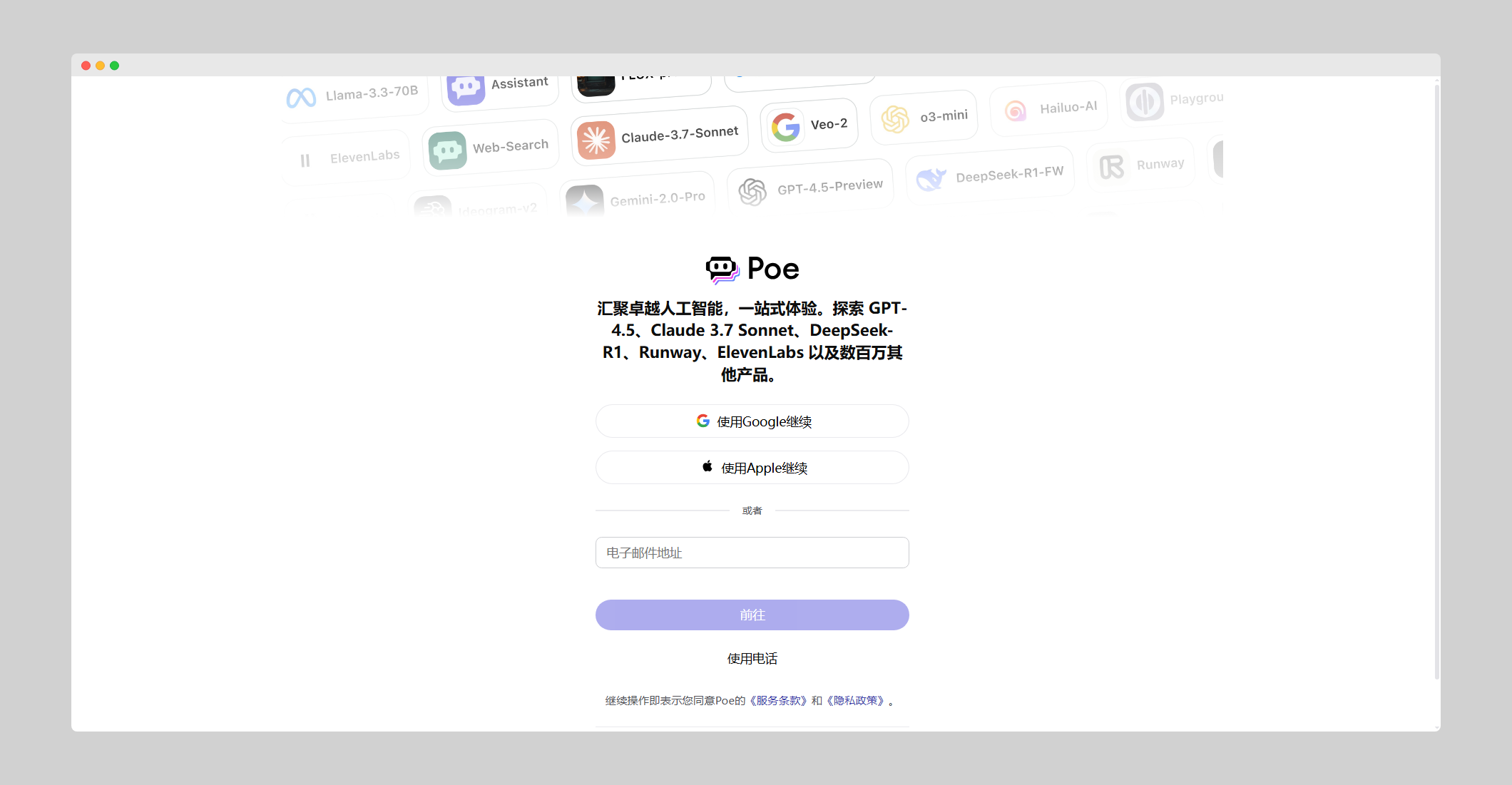Click the ElevenLabs label text

tap(364, 156)
